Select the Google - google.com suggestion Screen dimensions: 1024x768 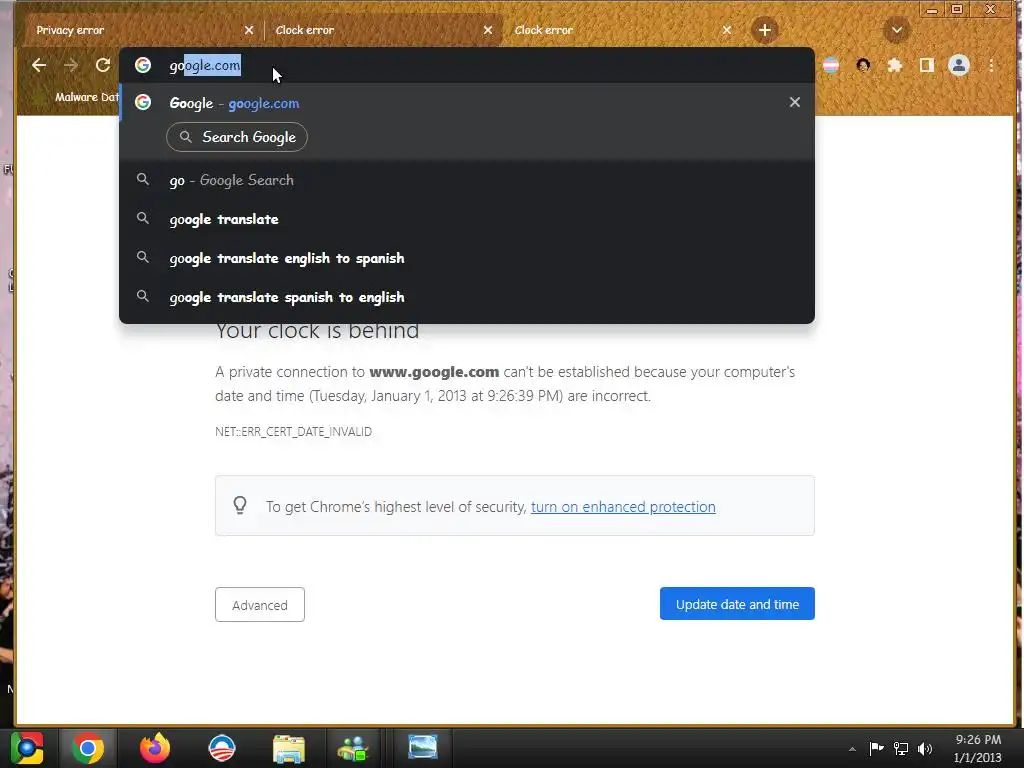(x=467, y=103)
